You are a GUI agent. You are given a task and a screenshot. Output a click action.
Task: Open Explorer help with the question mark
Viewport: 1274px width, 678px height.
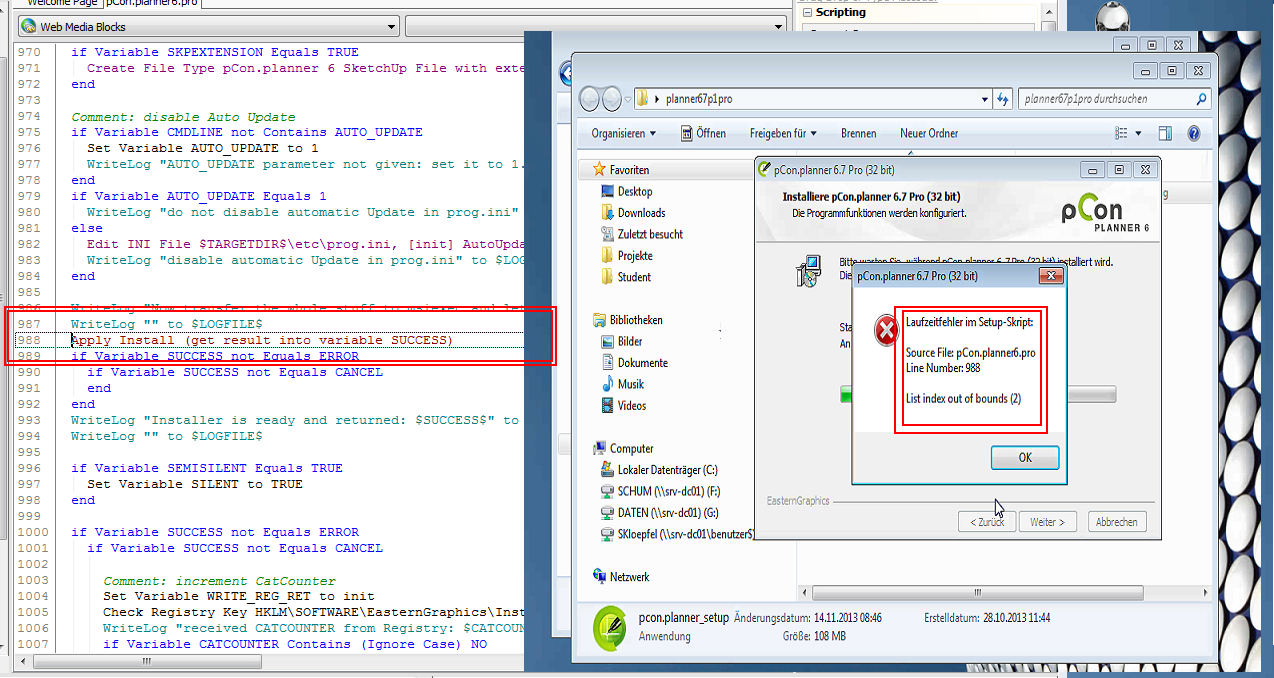(1193, 133)
